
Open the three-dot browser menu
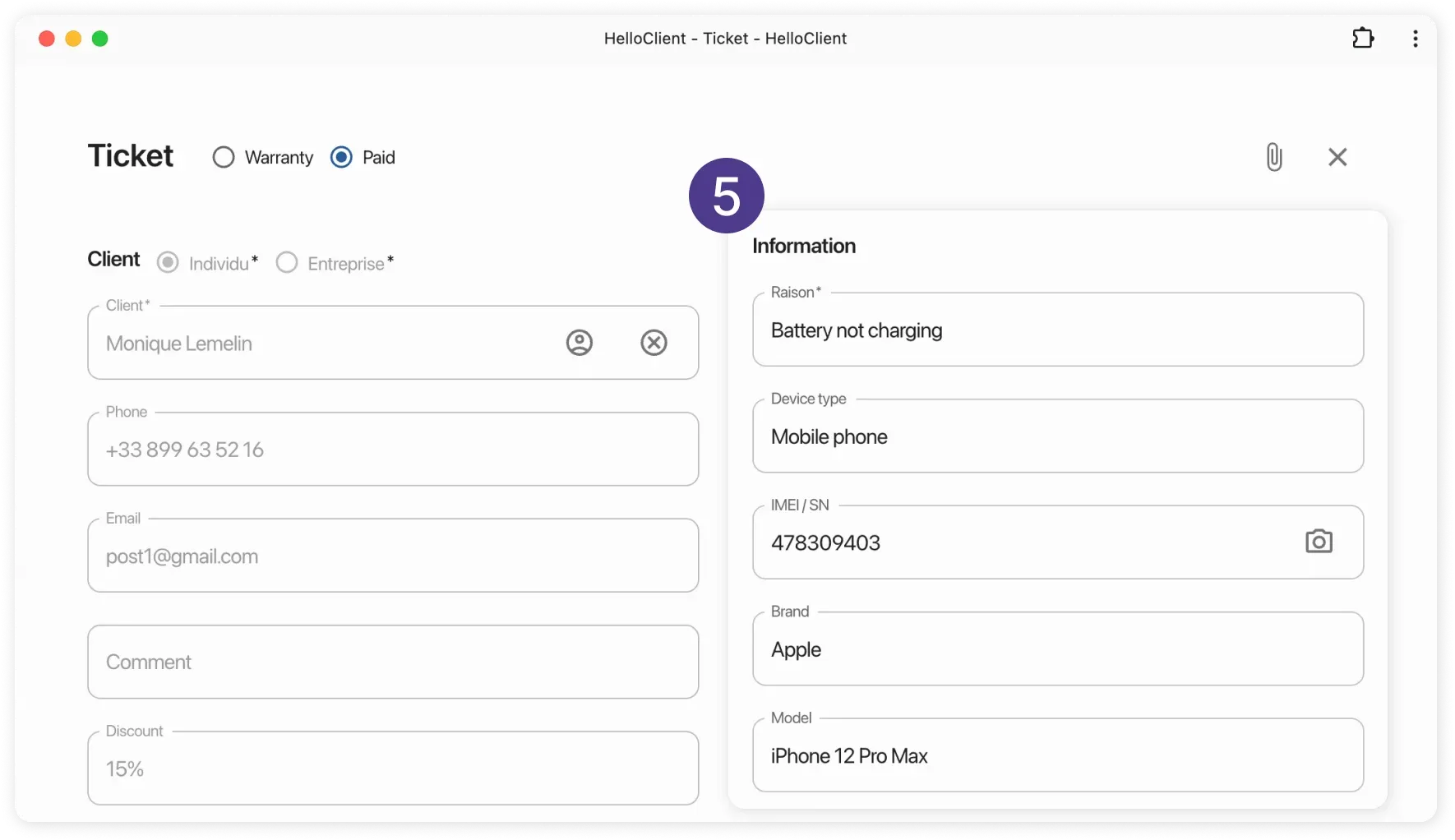point(1415,39)
